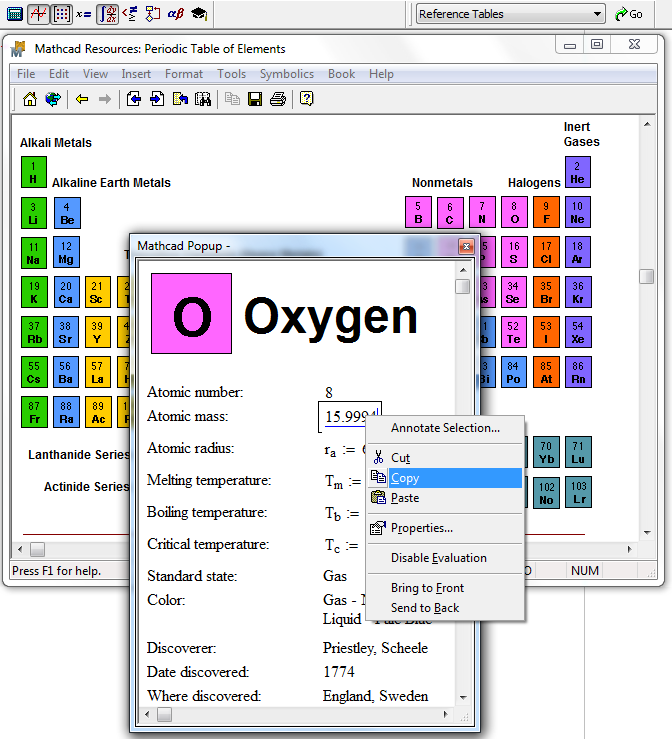
Task: Open help with question mark icon
Action: coord(306,99)
